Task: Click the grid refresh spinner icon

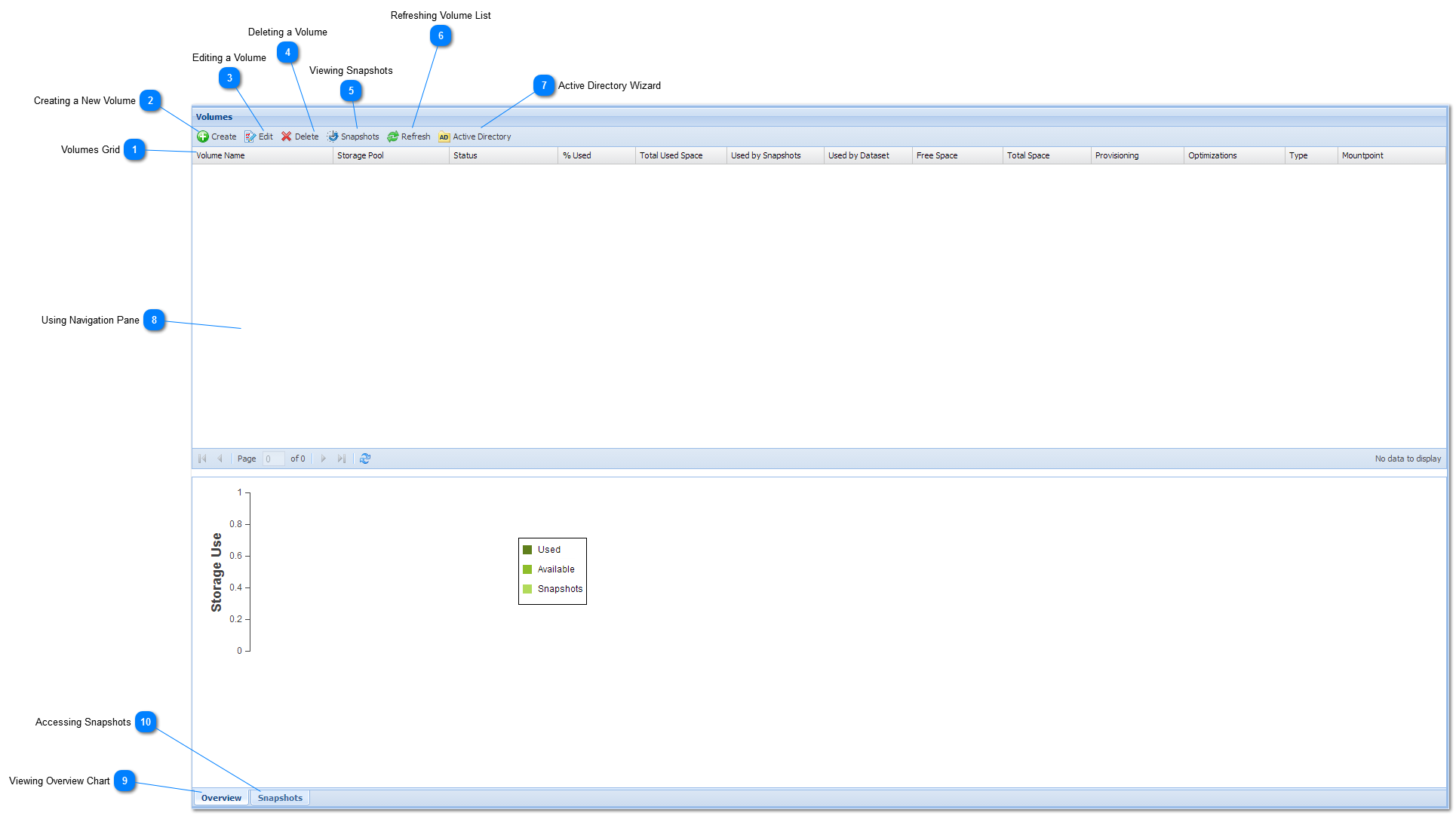Action: coord(365,458)
